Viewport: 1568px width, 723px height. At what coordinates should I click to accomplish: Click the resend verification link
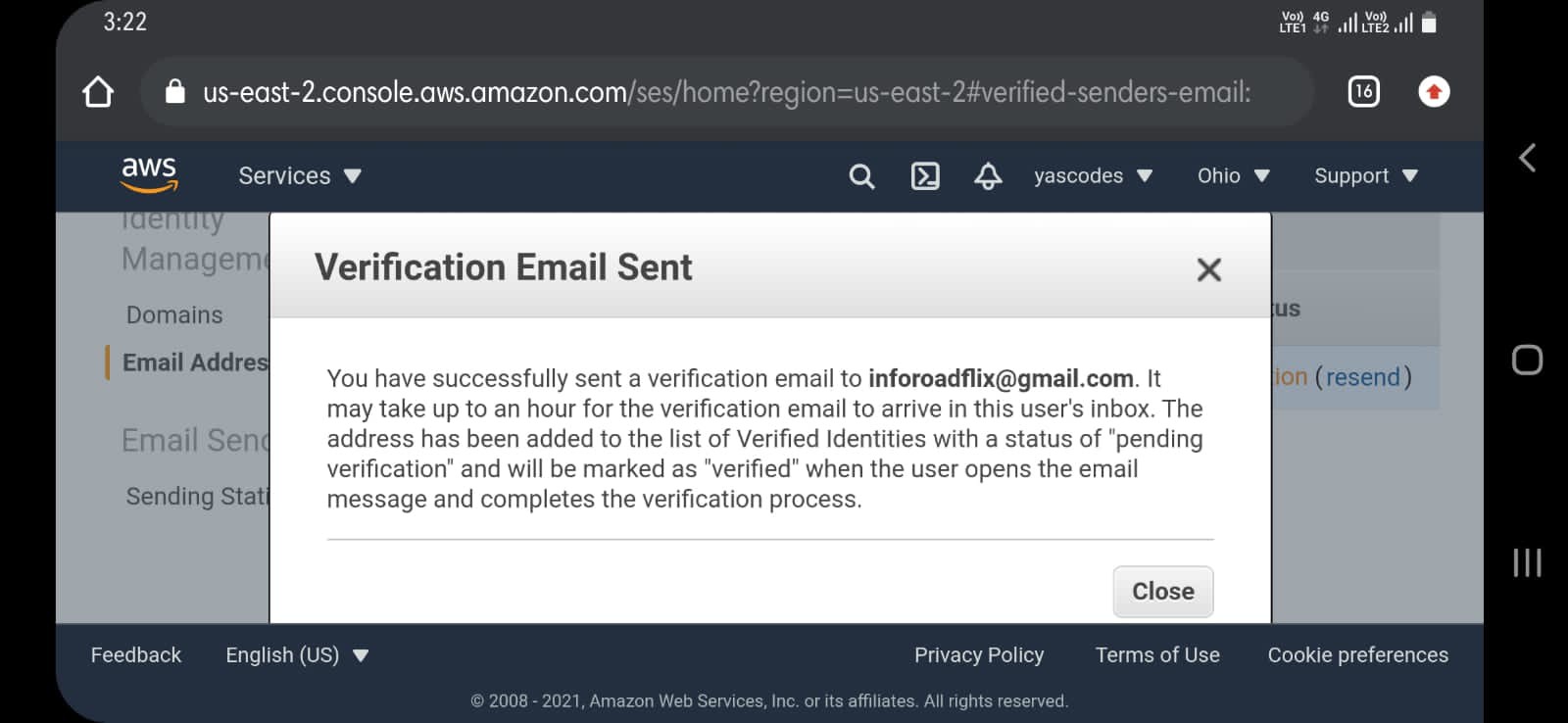pos(1362,377)
